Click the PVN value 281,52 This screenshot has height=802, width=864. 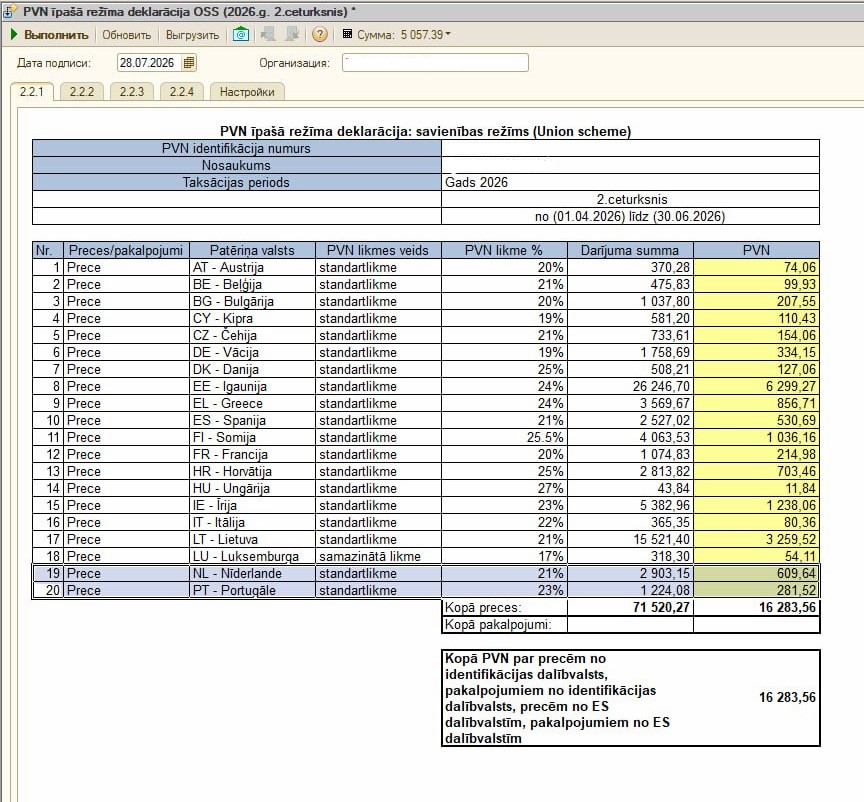pyautogui.click(x=757, y=591)
